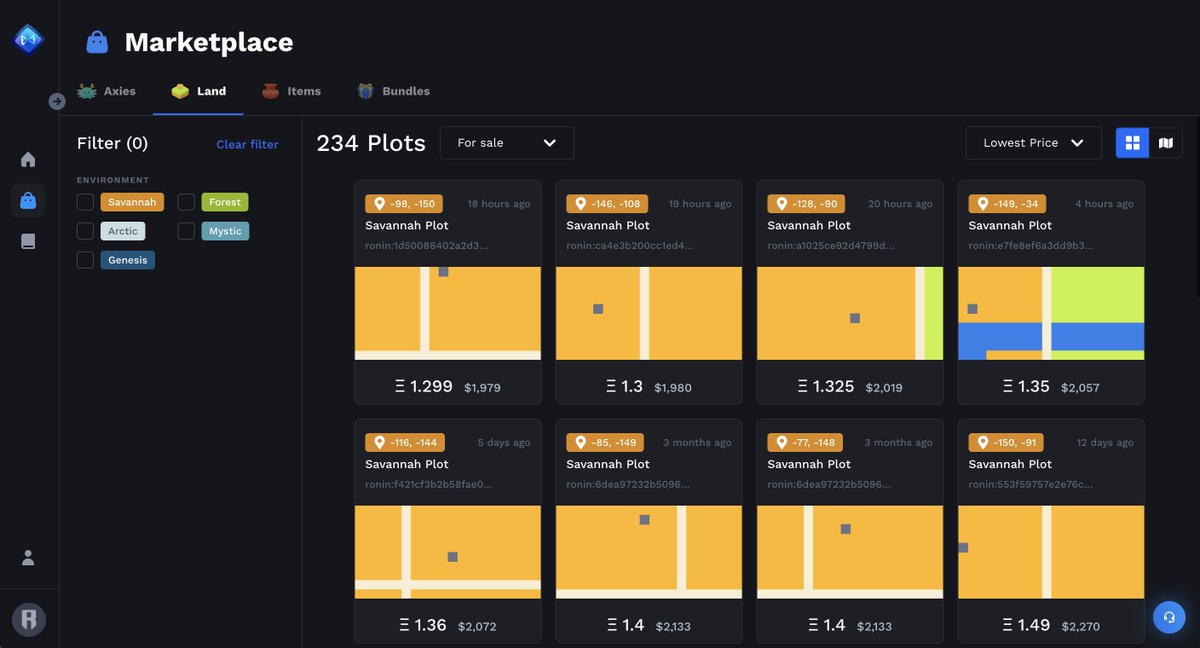This screenshot has height=648, width=1200.
Task: Click location badge -128, -90
Action: pos(804,204)
